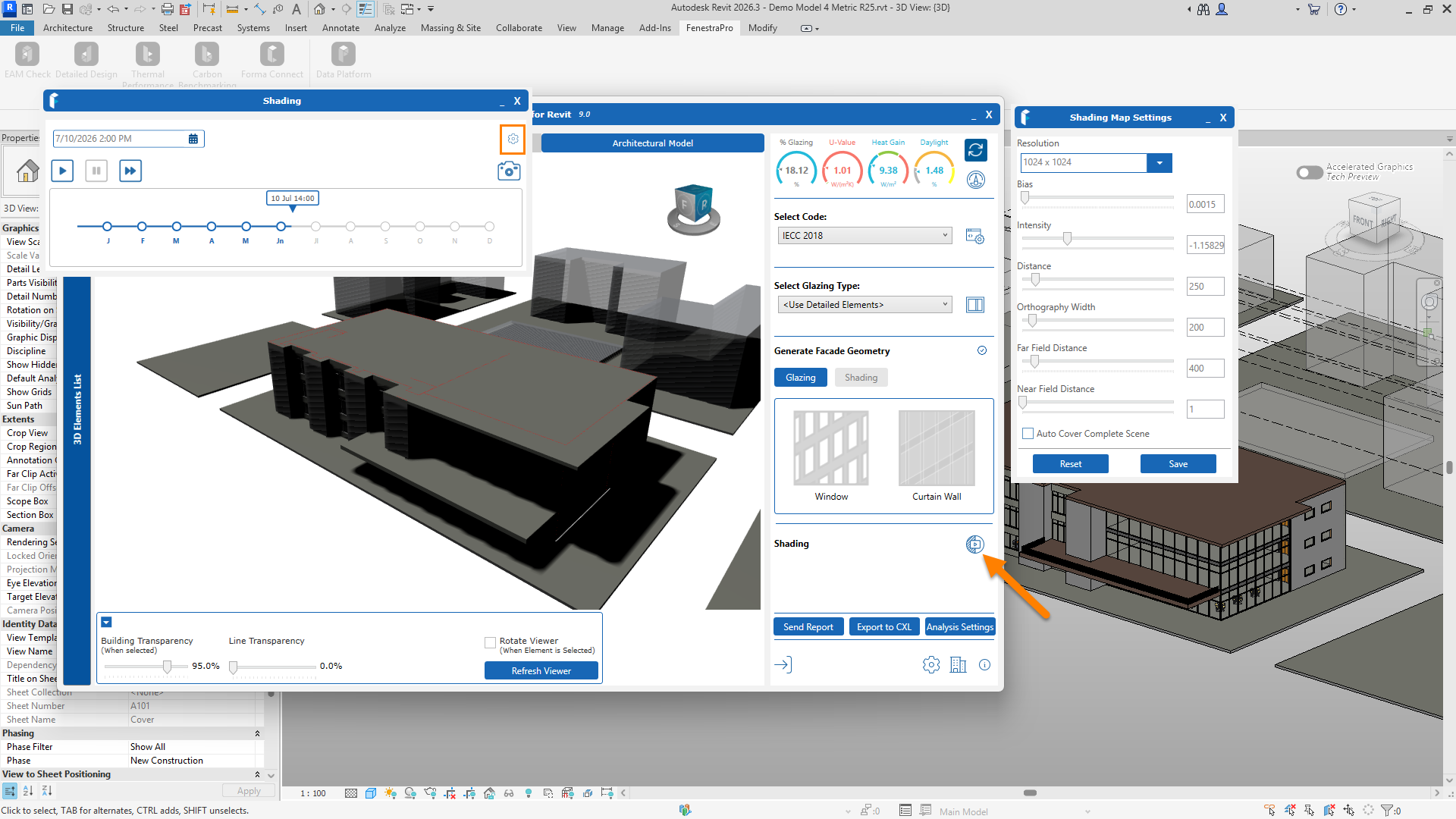
Task: Collapse the Phasing properties section
Action: coord(257,733)
